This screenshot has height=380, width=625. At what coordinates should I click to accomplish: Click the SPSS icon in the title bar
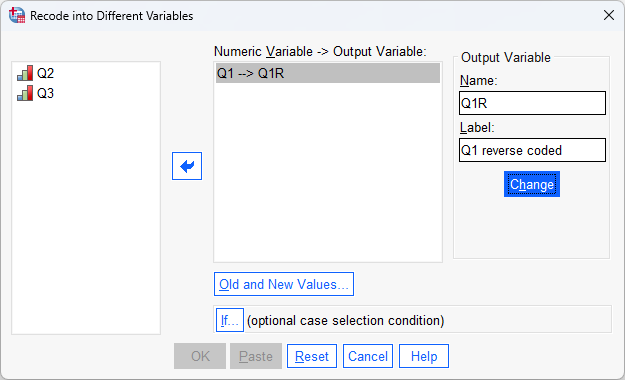coord(17,16)
